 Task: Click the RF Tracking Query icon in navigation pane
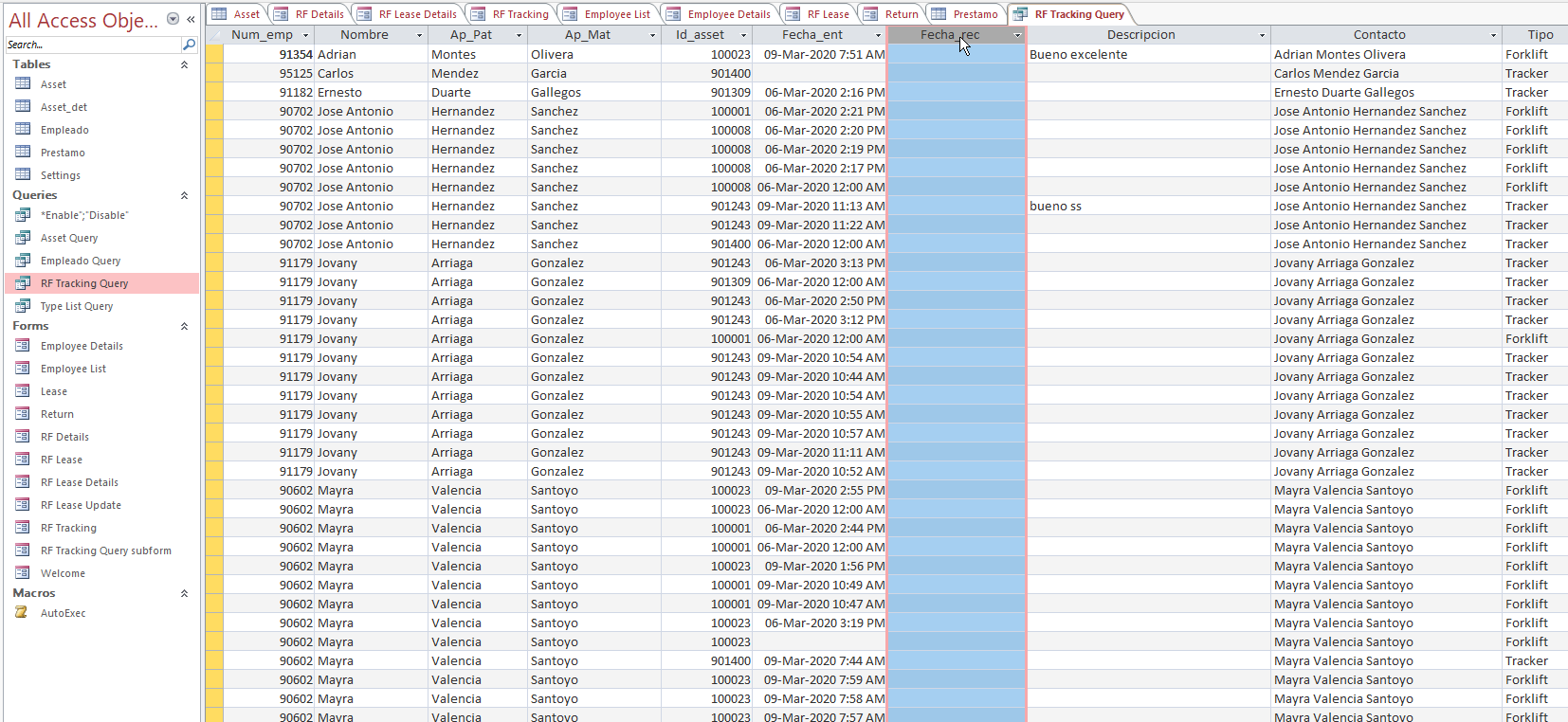(23, 282)
